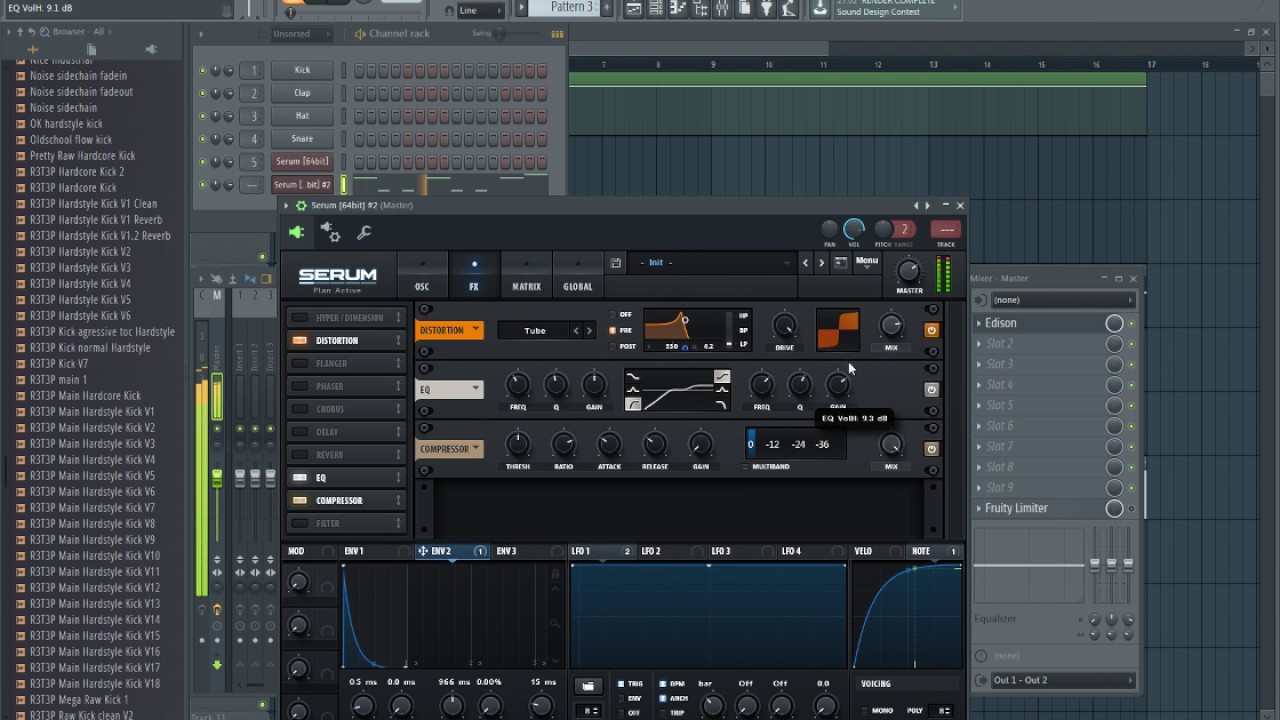Toggle the LFO TRIG checkbox

click(x=621, y=684)
